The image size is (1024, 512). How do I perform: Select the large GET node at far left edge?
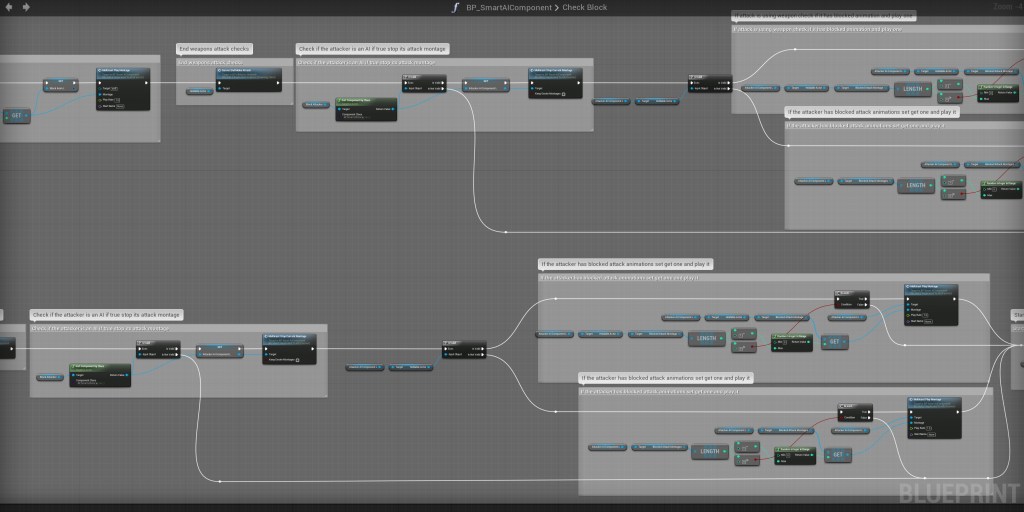[x=16, y=116]
